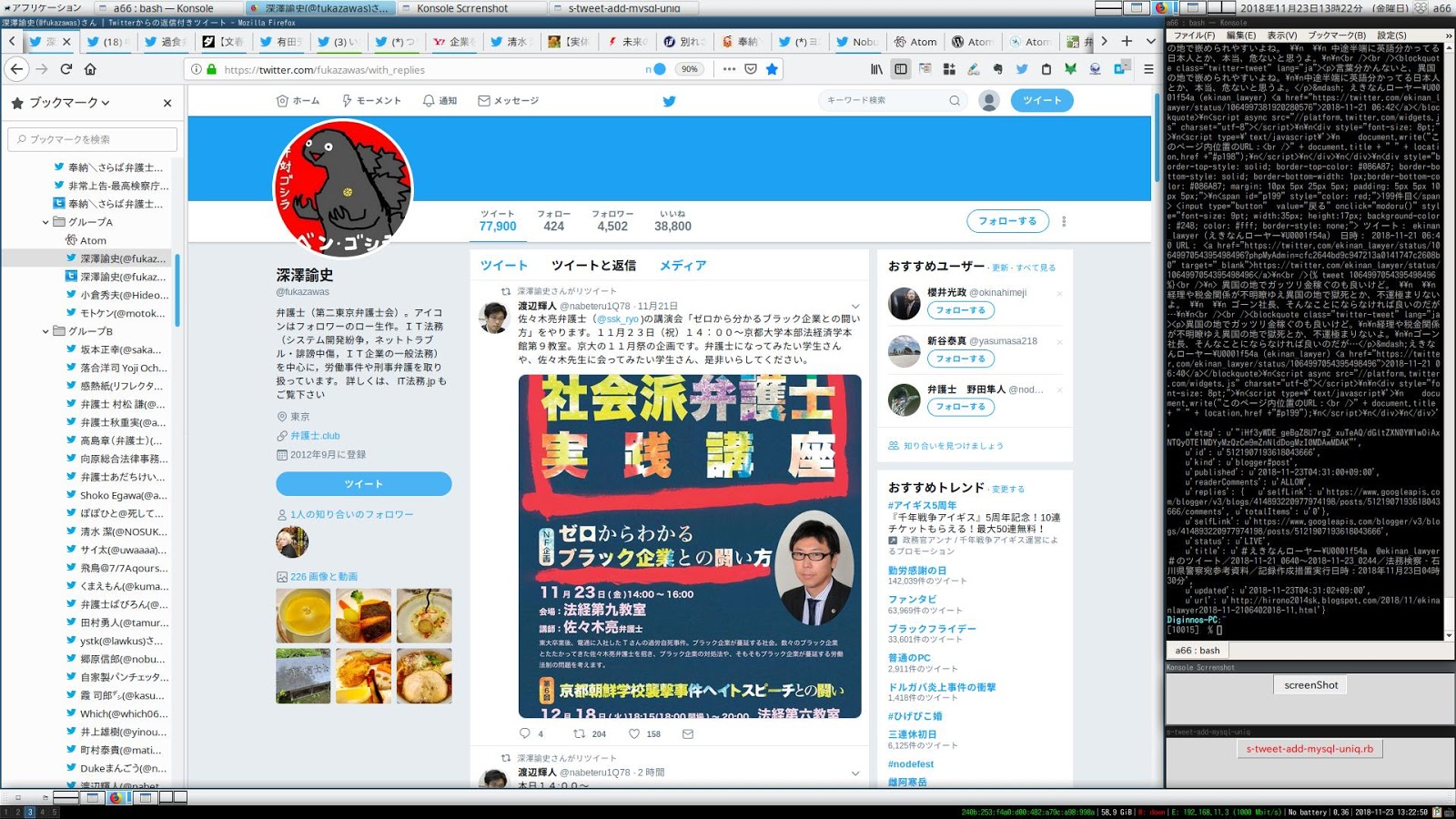
Task: Toggle blue switch in the address bar
Action: 660,69
